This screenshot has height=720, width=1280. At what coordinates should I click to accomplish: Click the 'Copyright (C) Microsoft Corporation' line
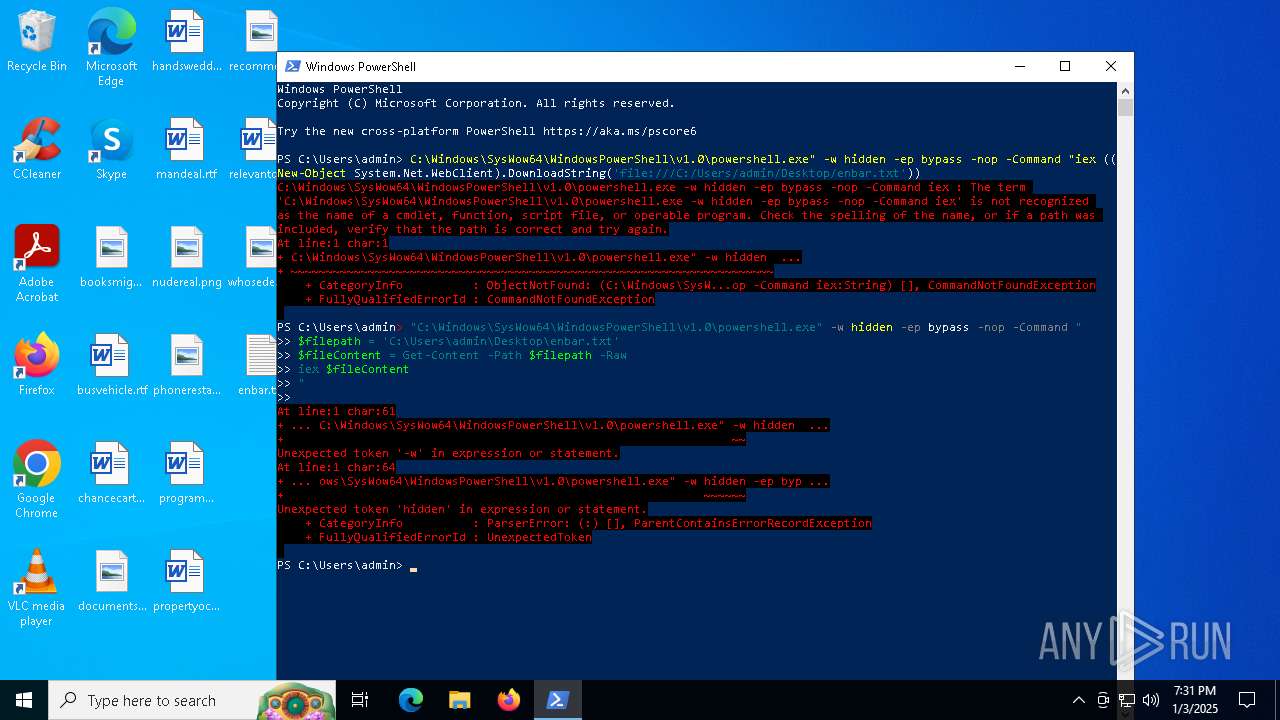pyautogui.click(x=475, y=103)
